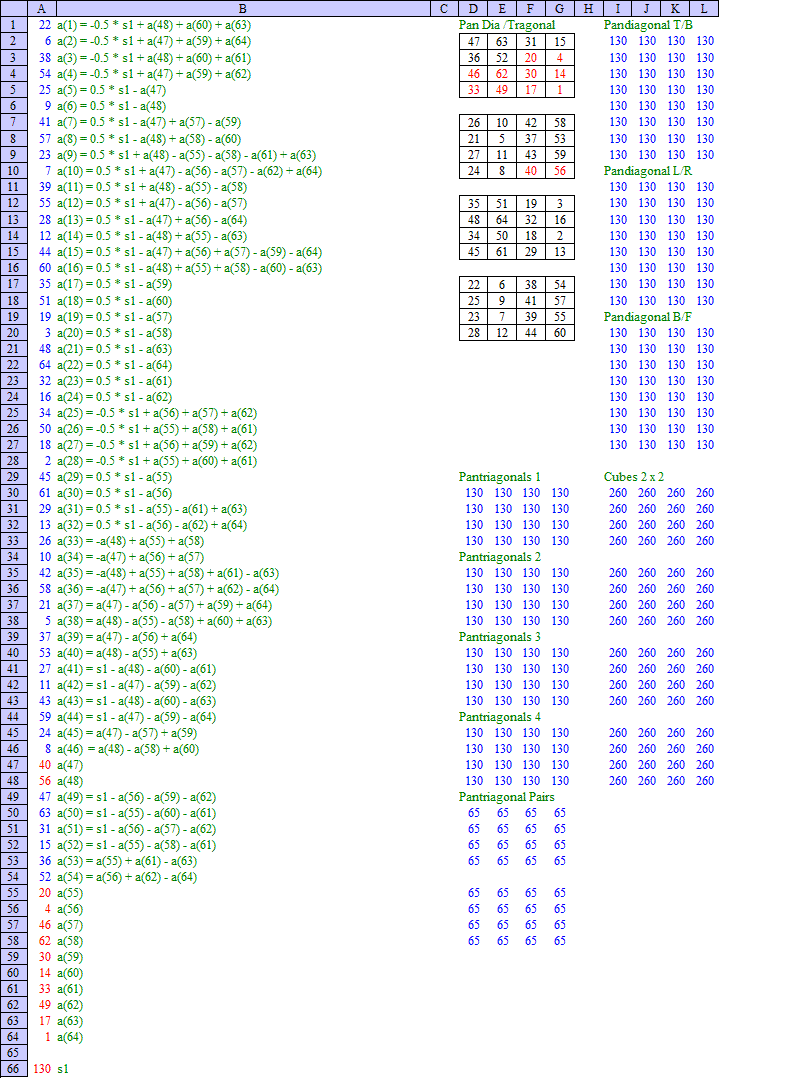Click the formula cell for a(44)
Viewport: 790px width, 1078px height.
[137, 716]
